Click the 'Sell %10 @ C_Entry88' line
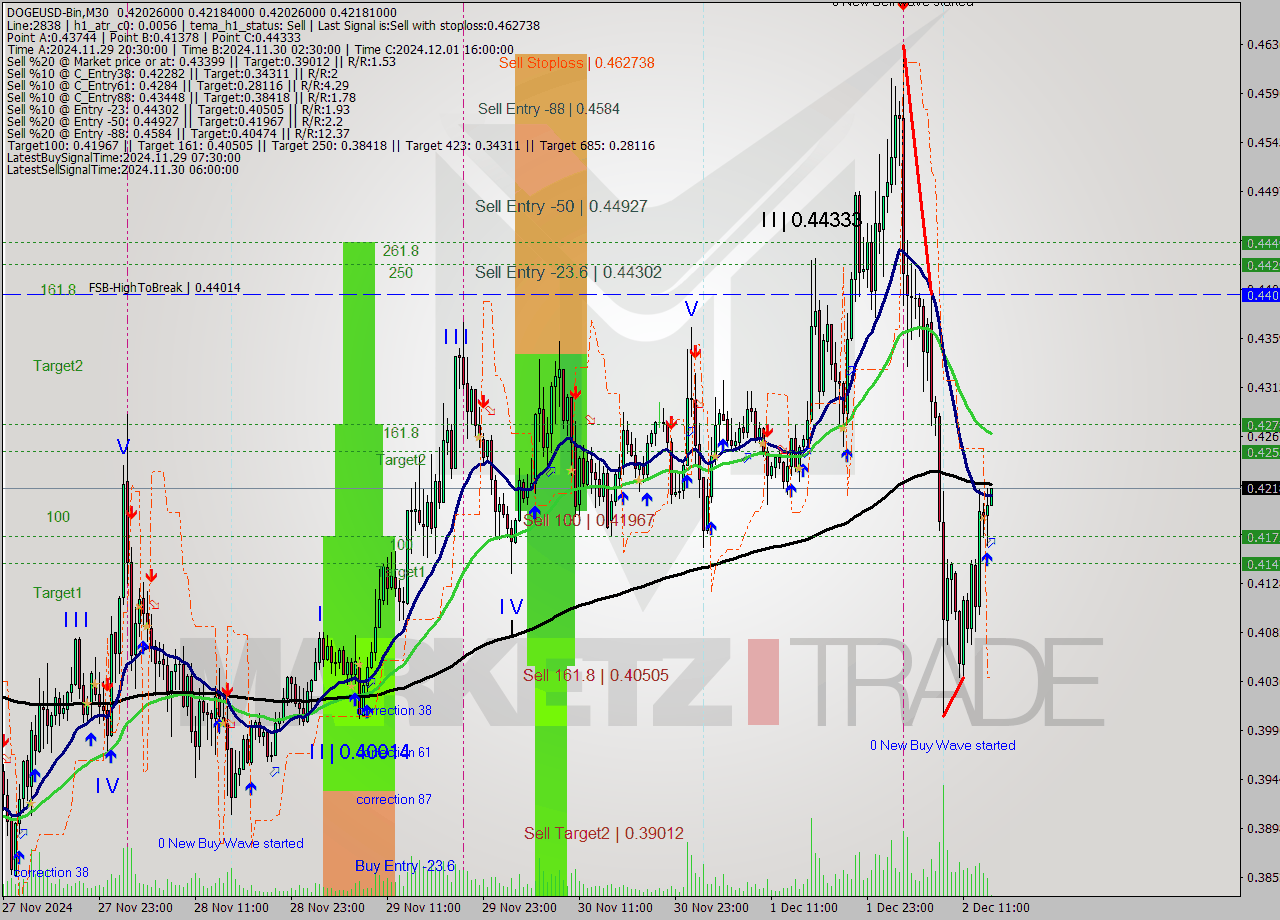 tap(181, 97)
